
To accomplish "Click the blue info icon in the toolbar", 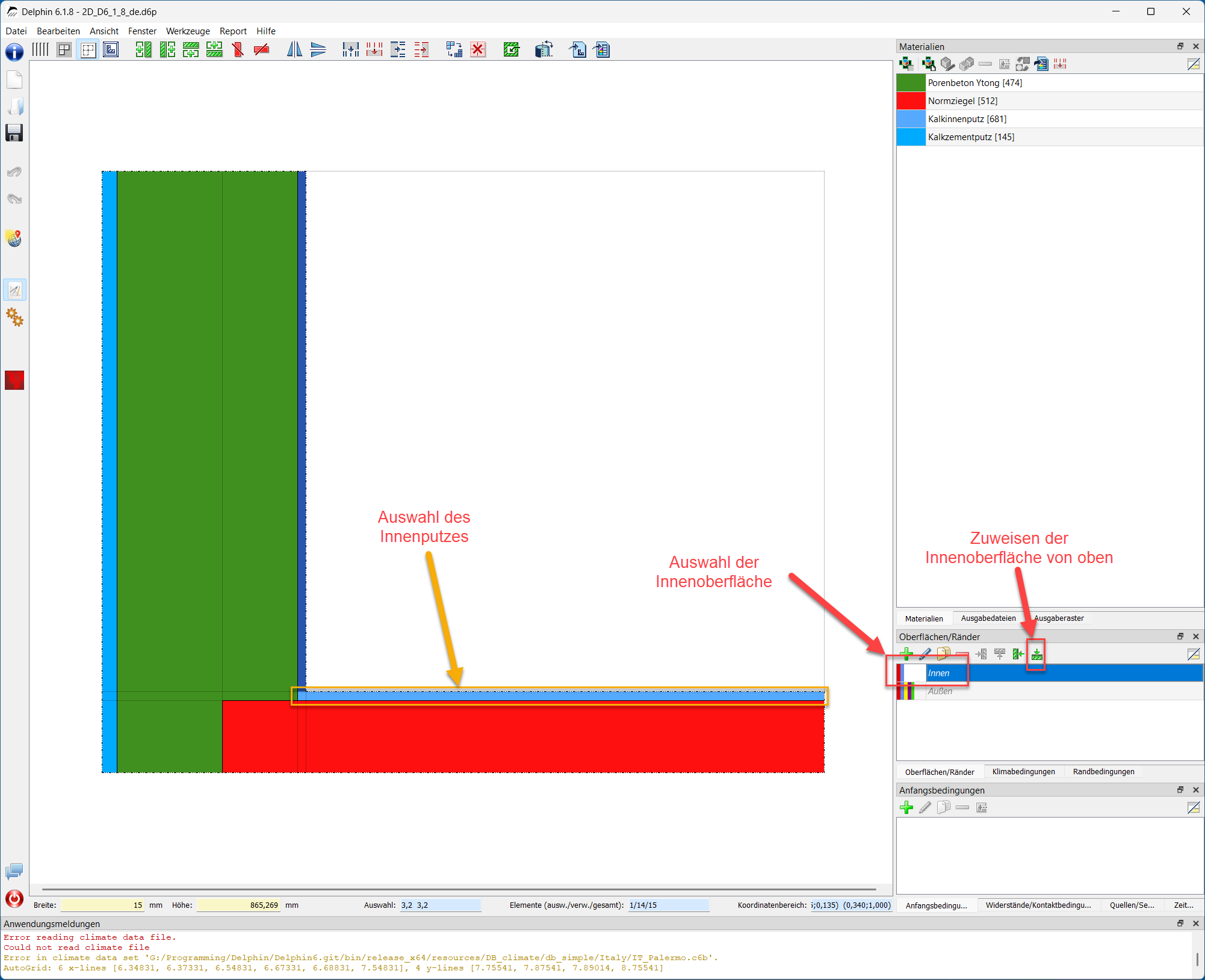I will [x=14, y=52].
